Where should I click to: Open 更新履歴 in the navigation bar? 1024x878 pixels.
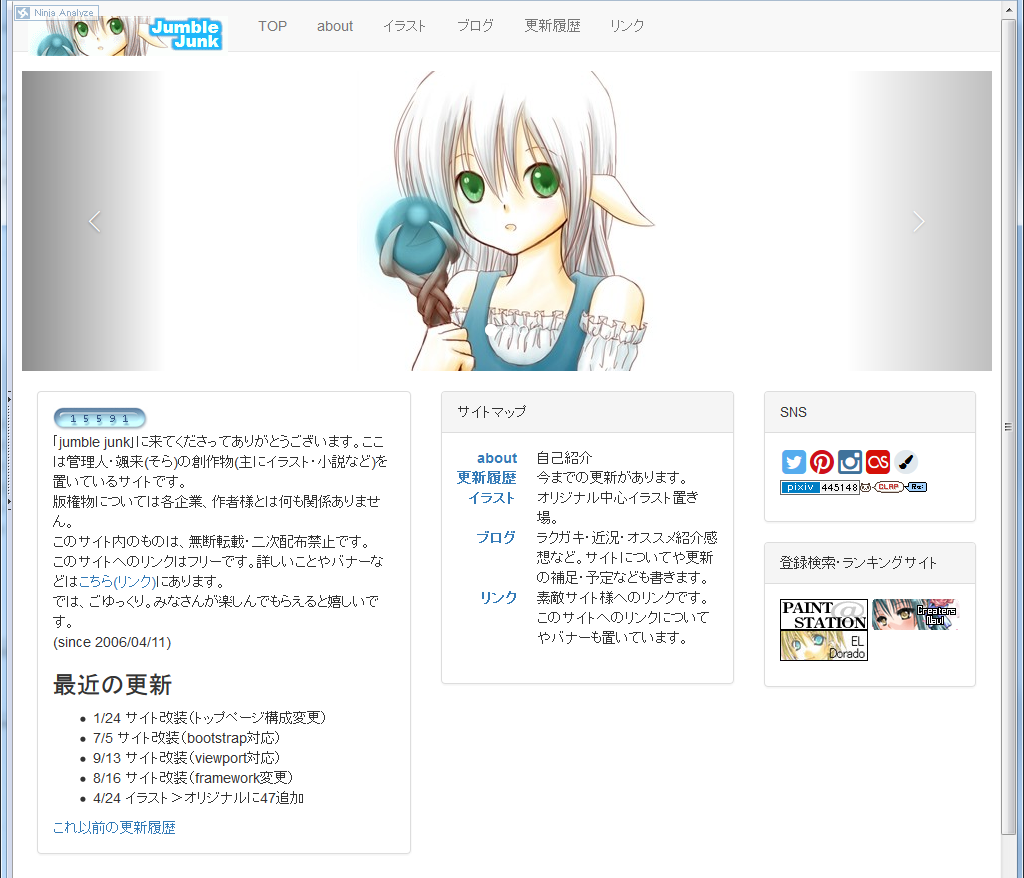pos(552,26)
